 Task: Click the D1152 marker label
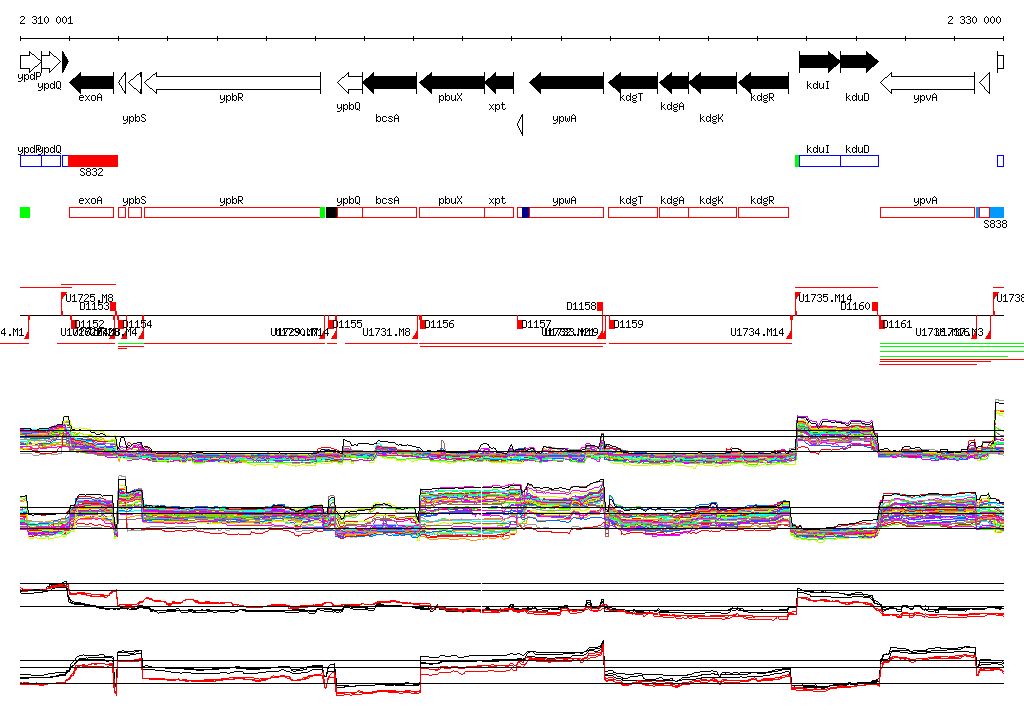coord(90,324)
